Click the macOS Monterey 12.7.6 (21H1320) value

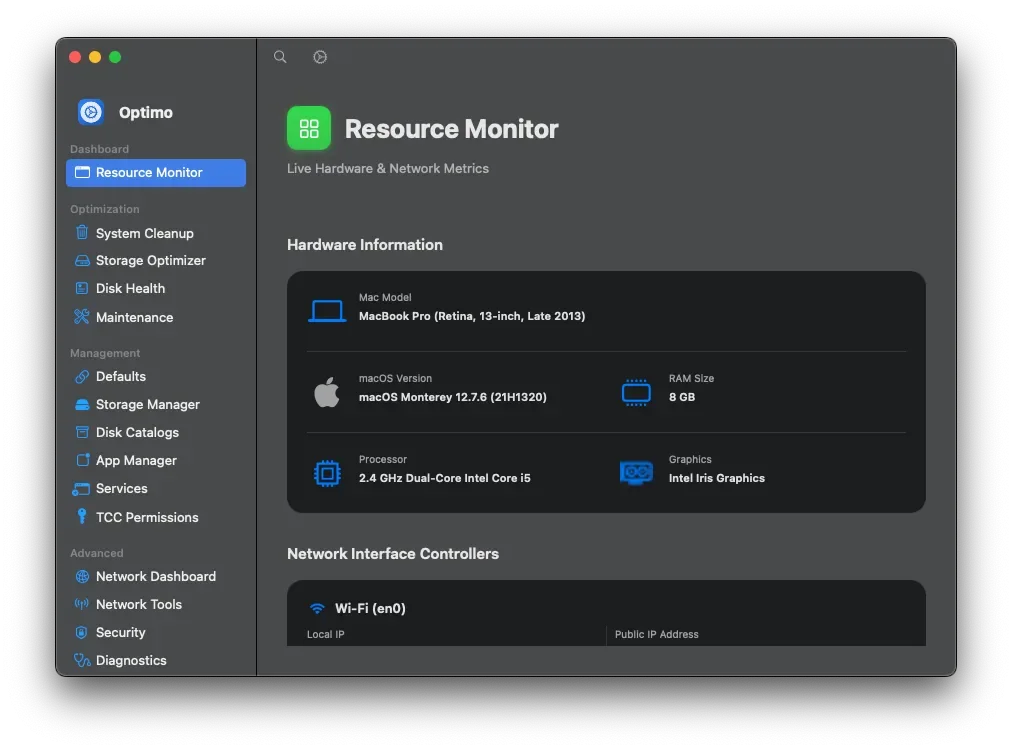452,397
